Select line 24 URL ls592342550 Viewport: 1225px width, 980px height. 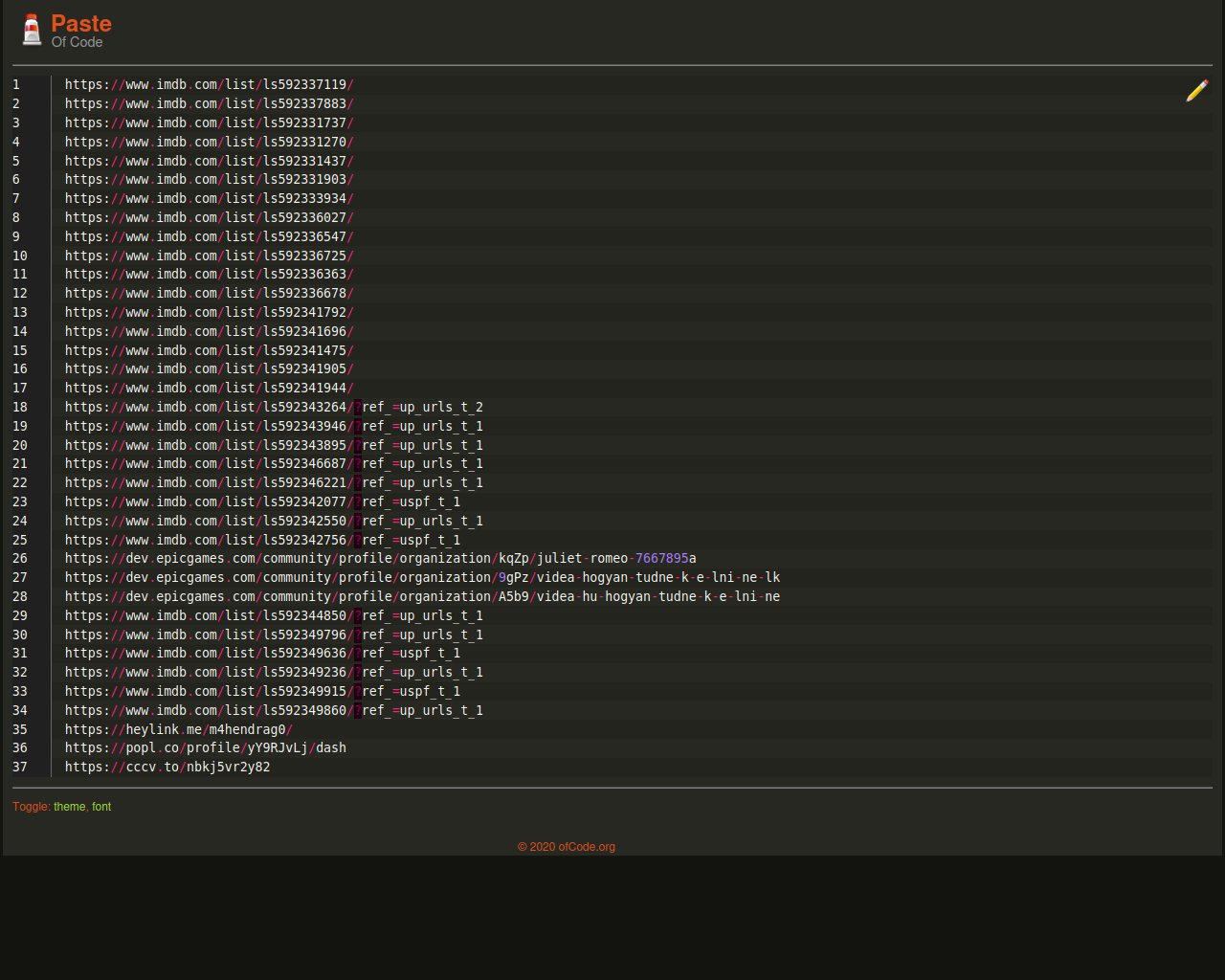[x=274, y=521]
